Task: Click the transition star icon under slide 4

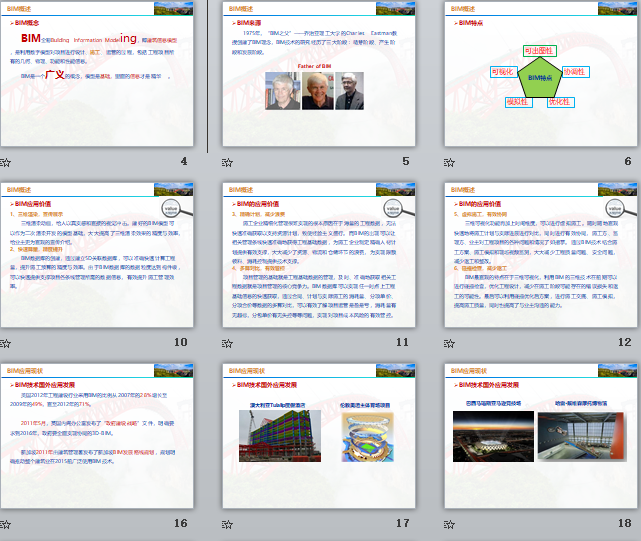Action: (x=6, y=162)
